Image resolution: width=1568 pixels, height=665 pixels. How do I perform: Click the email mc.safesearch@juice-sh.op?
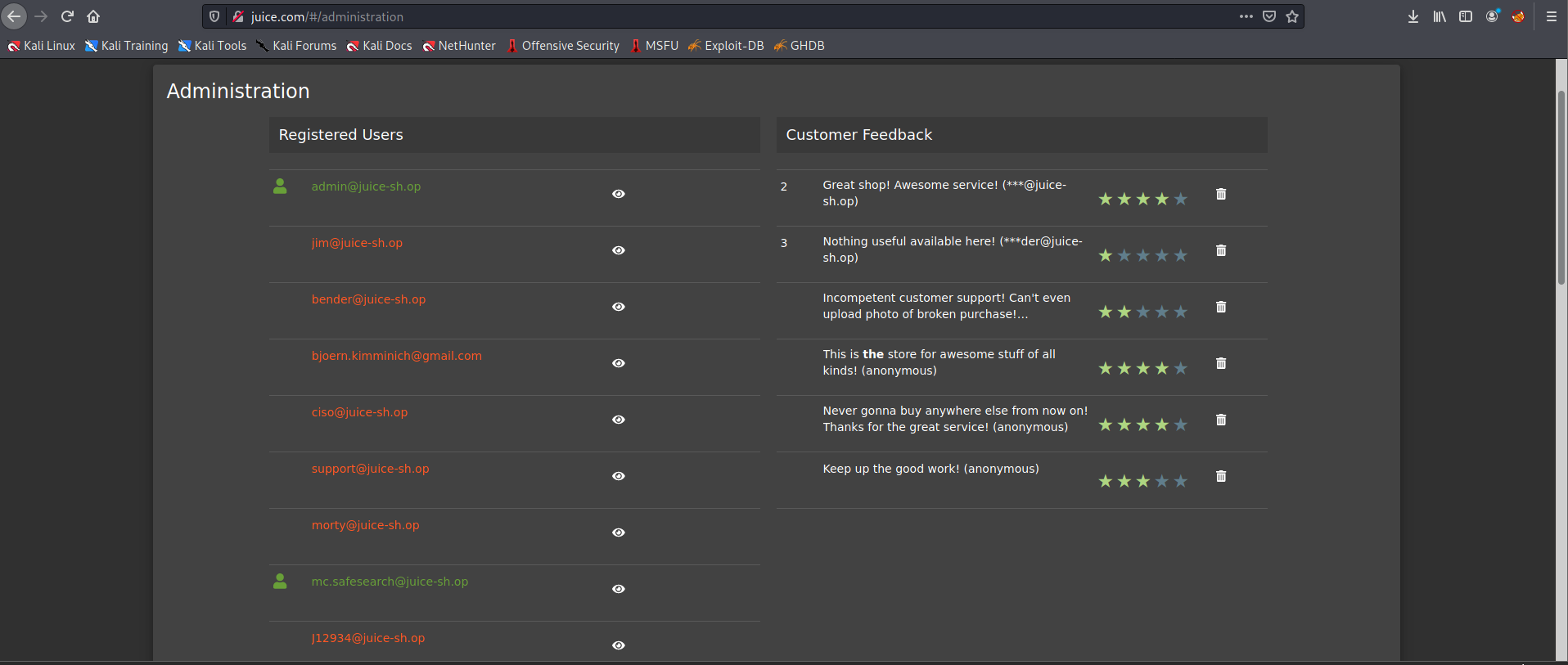click(x=390, y=582)
